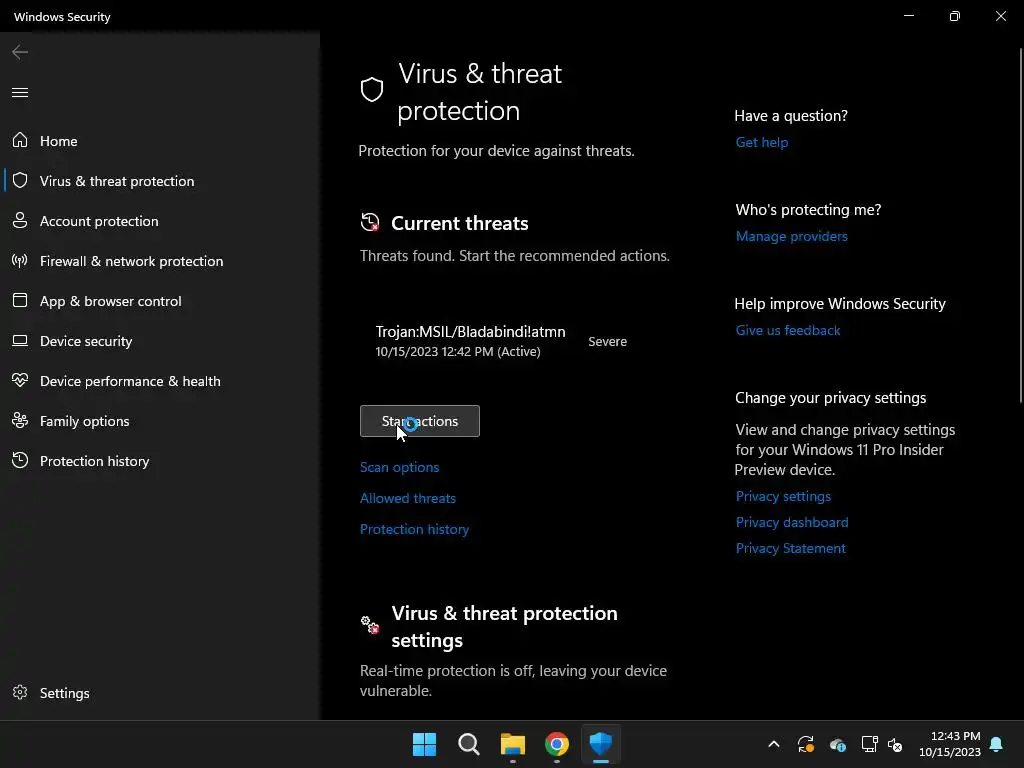1024x768 pixels.
Task: Click the Current threats heading
Action: tap(460, 223)
